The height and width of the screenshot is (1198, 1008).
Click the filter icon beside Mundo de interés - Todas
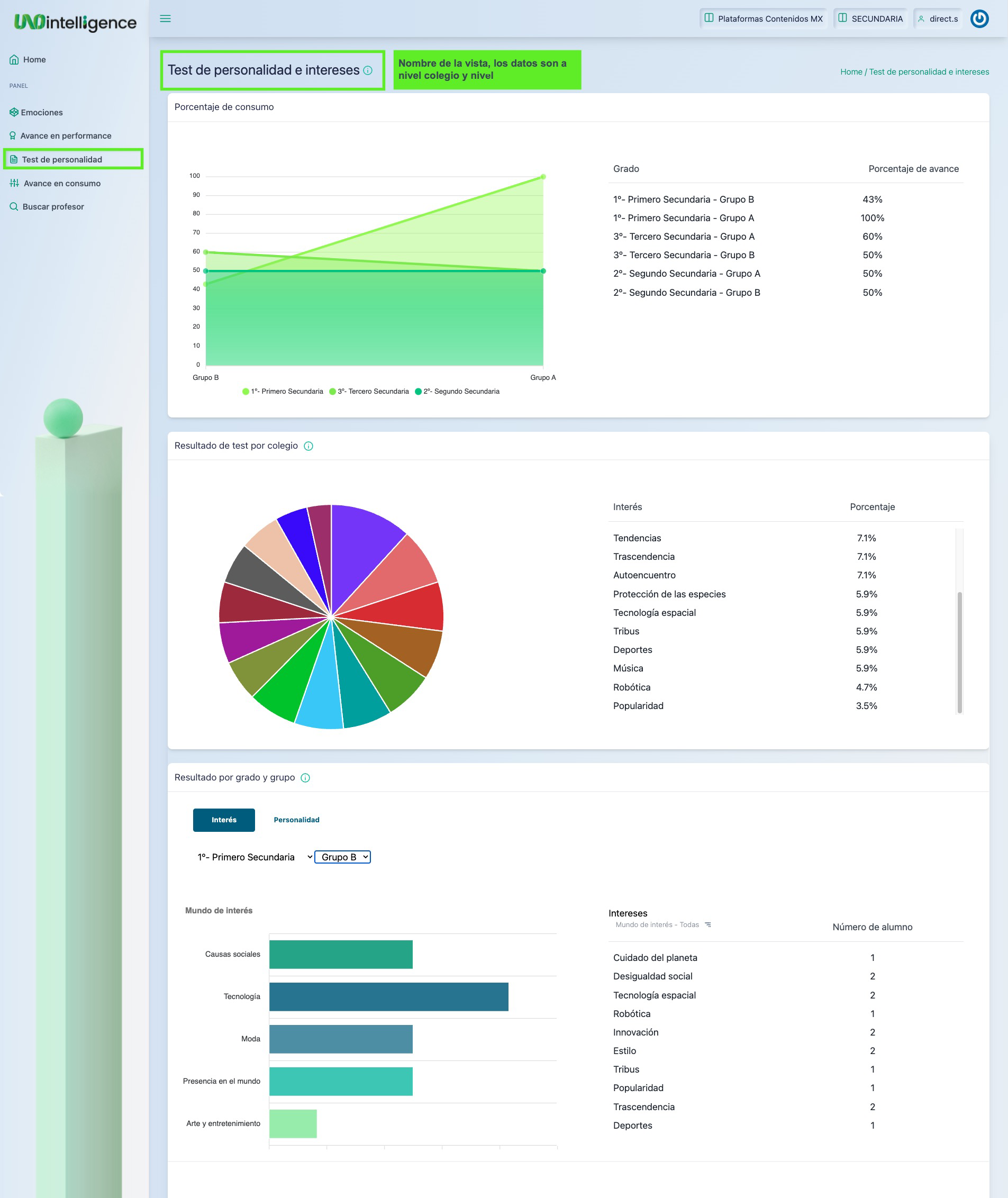pyautogui.click(x=708, y=924)
